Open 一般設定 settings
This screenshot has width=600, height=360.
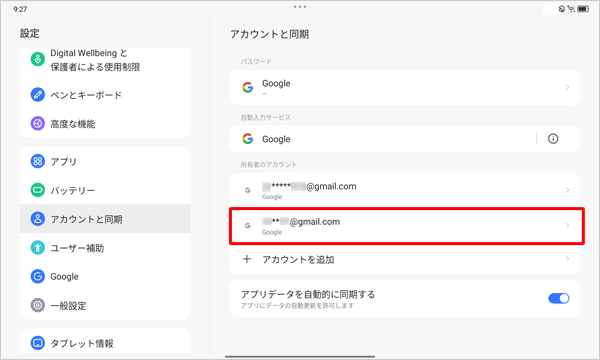pyautogui.click(x=105, y=305)
